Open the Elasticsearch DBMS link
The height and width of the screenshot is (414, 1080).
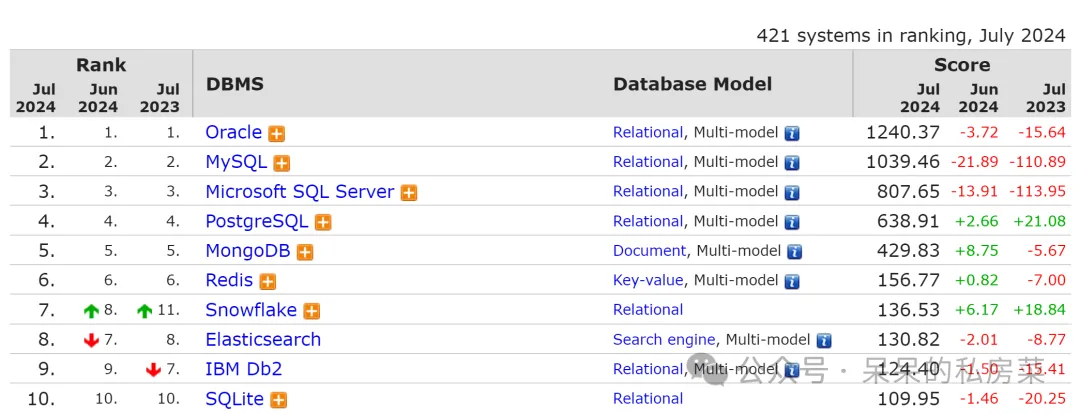point(263,340)
